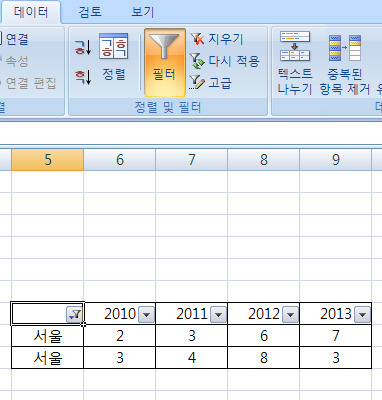The height and width of the screenshot is (400, 382).
Task: Select column header 5
Action: [47, 160]
